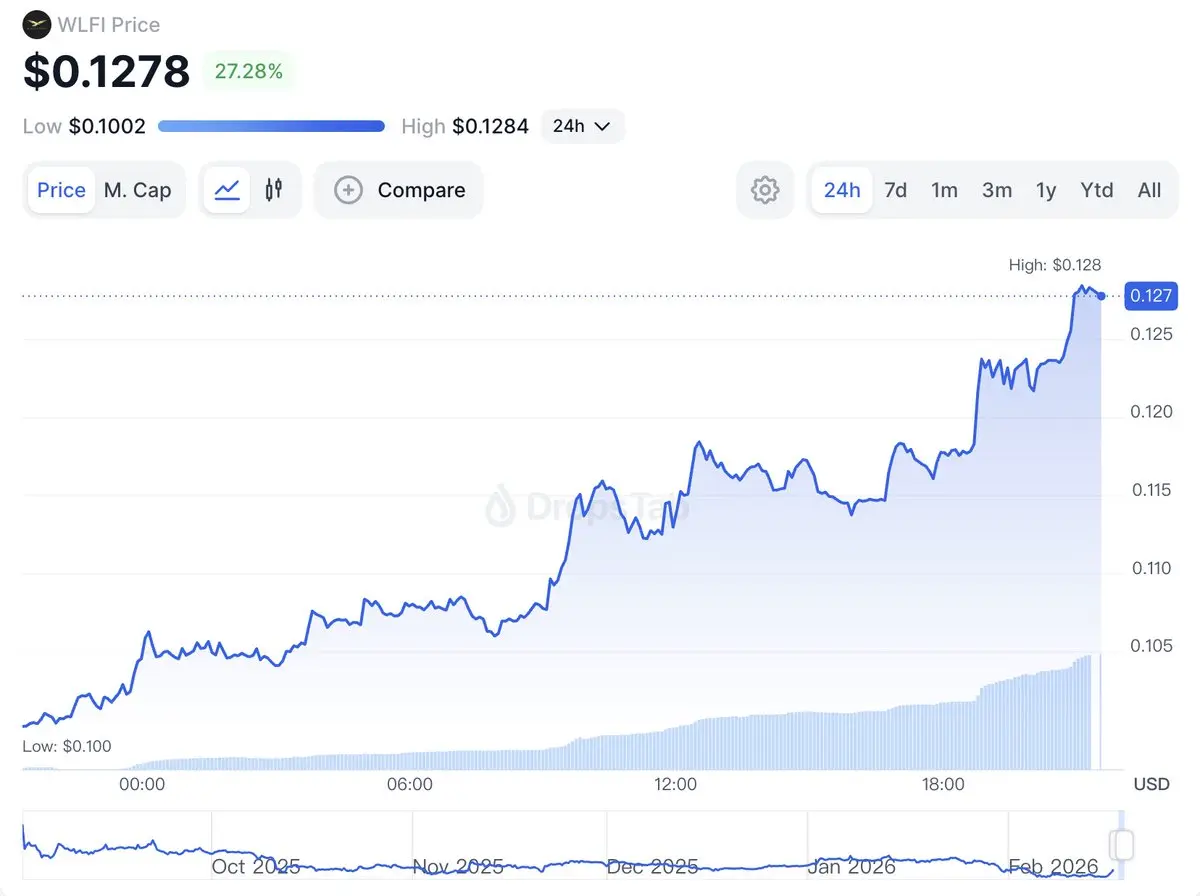Click the 0.115 price axis label
This screenshot has height=896, width=1200.
(1151, 490)
